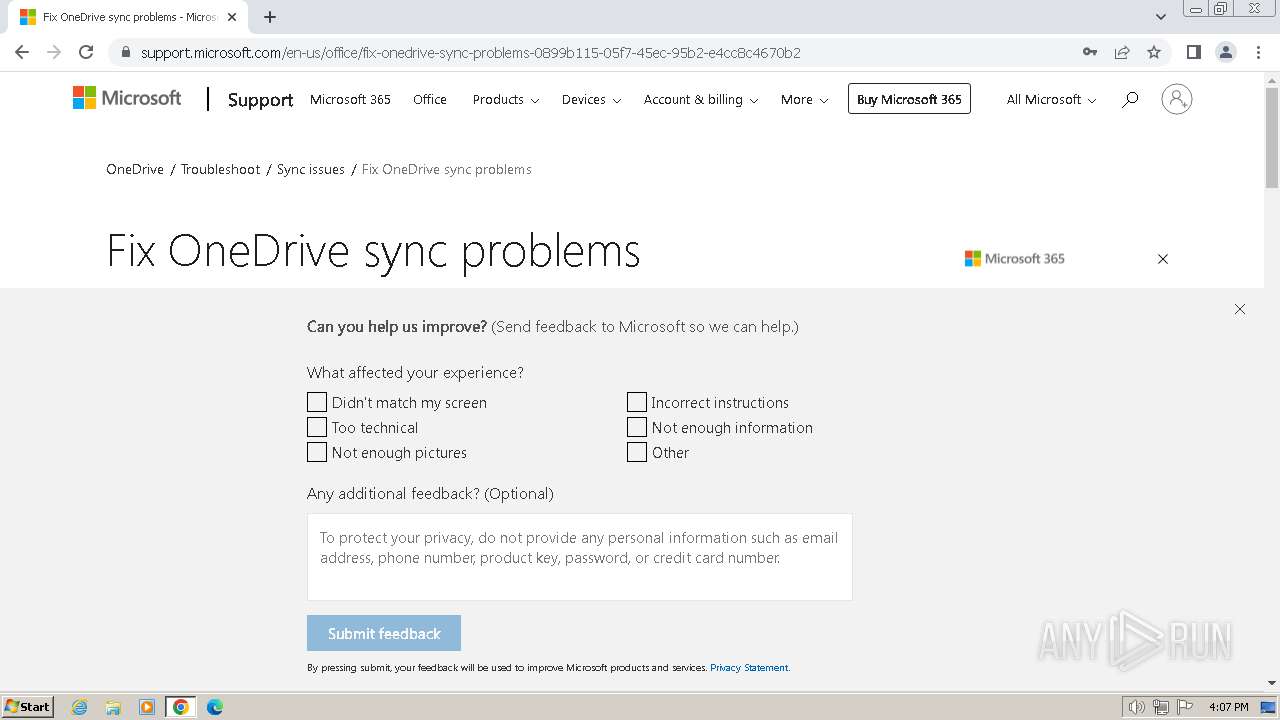Image resolution: width=1280 pixels, height=720 pixels.
Task: Check Not enough information
Action: pyautogui.click(x=637, y=427)
